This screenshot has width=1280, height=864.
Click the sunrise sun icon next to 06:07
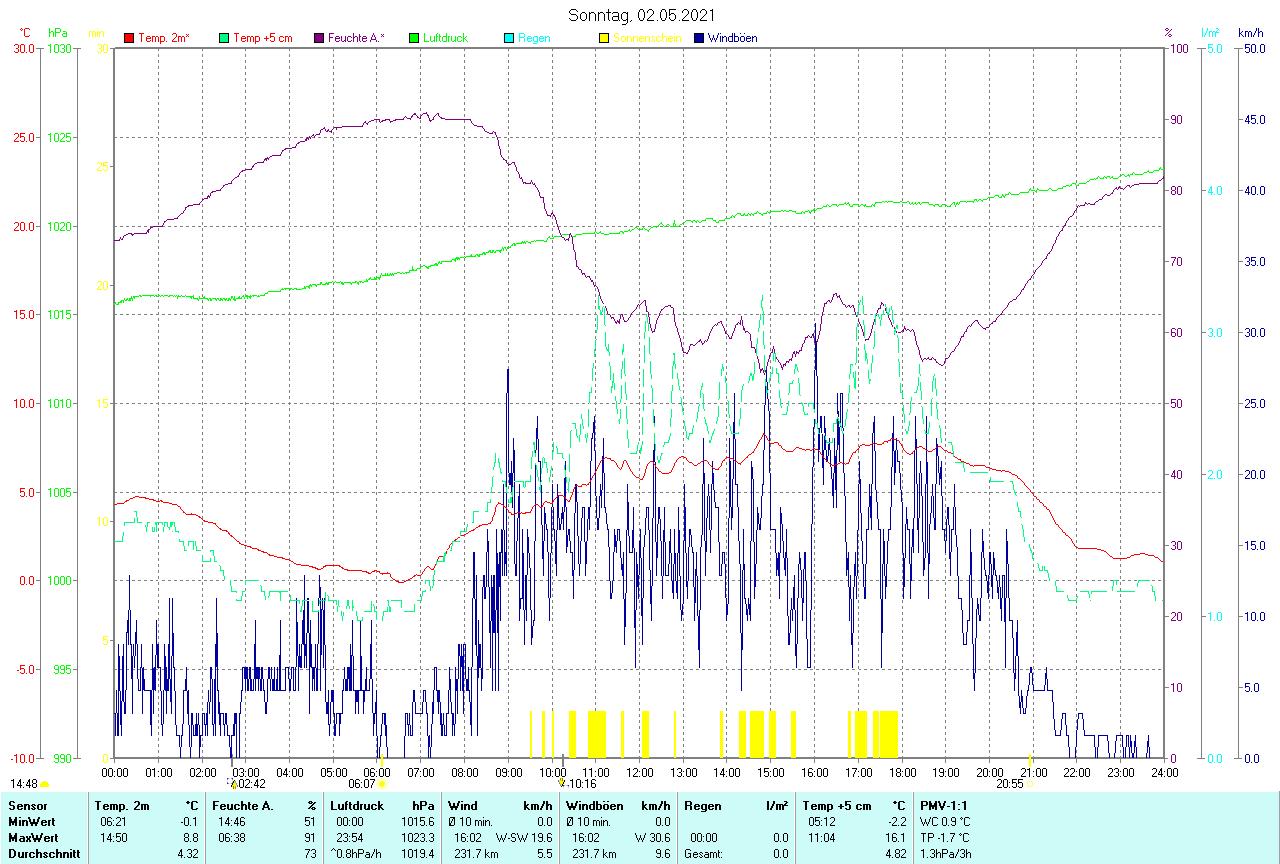[x=382, y=785]
